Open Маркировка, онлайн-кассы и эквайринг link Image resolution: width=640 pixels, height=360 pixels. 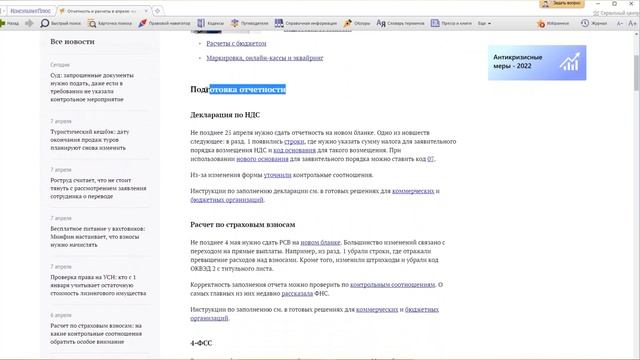(264, 58)
